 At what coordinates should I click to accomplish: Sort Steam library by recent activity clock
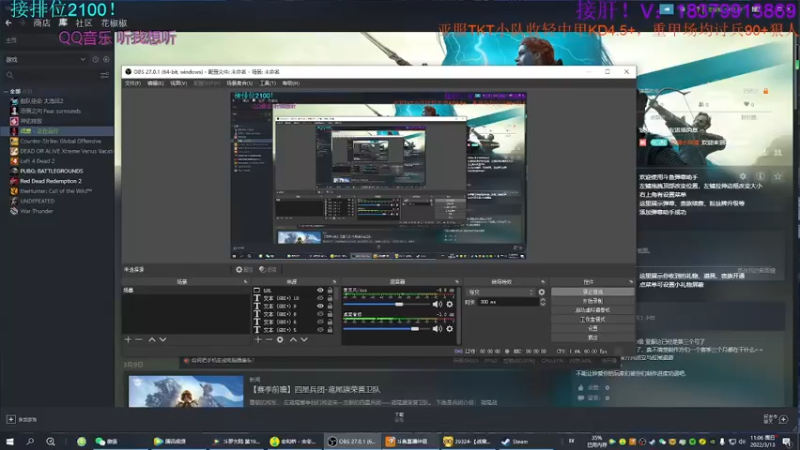pyautogui.click(x=95, y=60)
